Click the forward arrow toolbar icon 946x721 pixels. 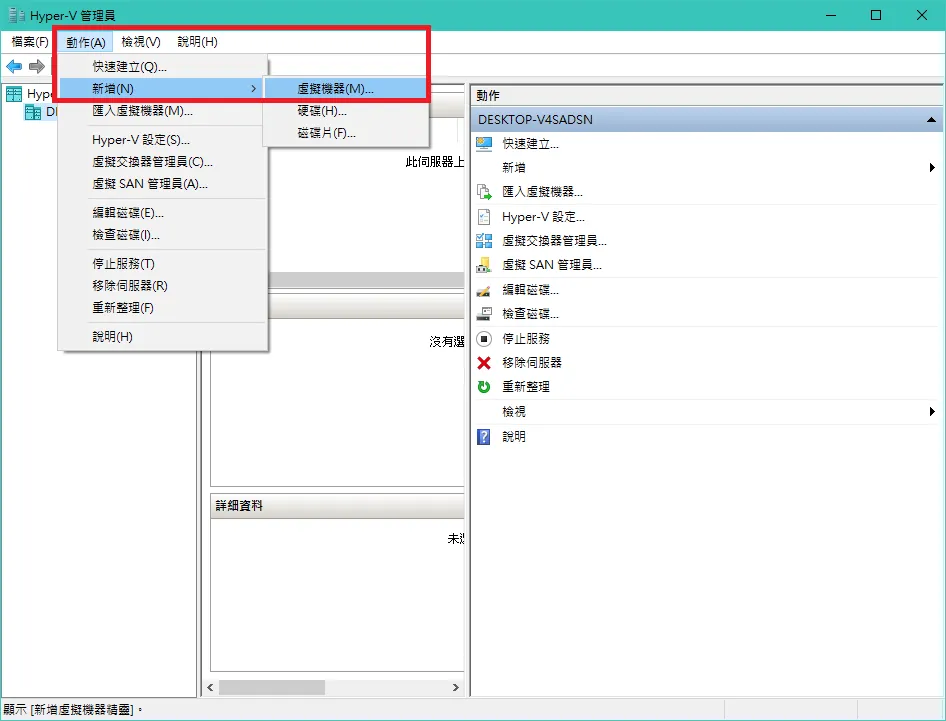pos(37,66)
